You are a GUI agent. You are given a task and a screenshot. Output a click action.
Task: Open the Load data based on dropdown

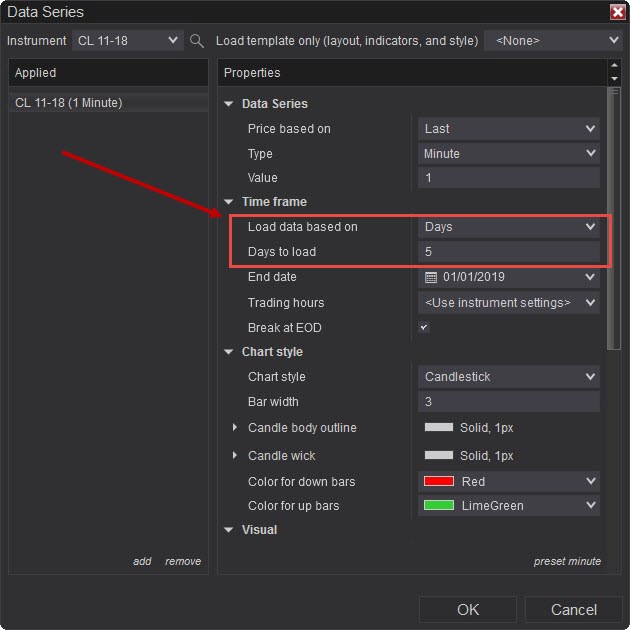pyautogui.click(x=509, y=227)
